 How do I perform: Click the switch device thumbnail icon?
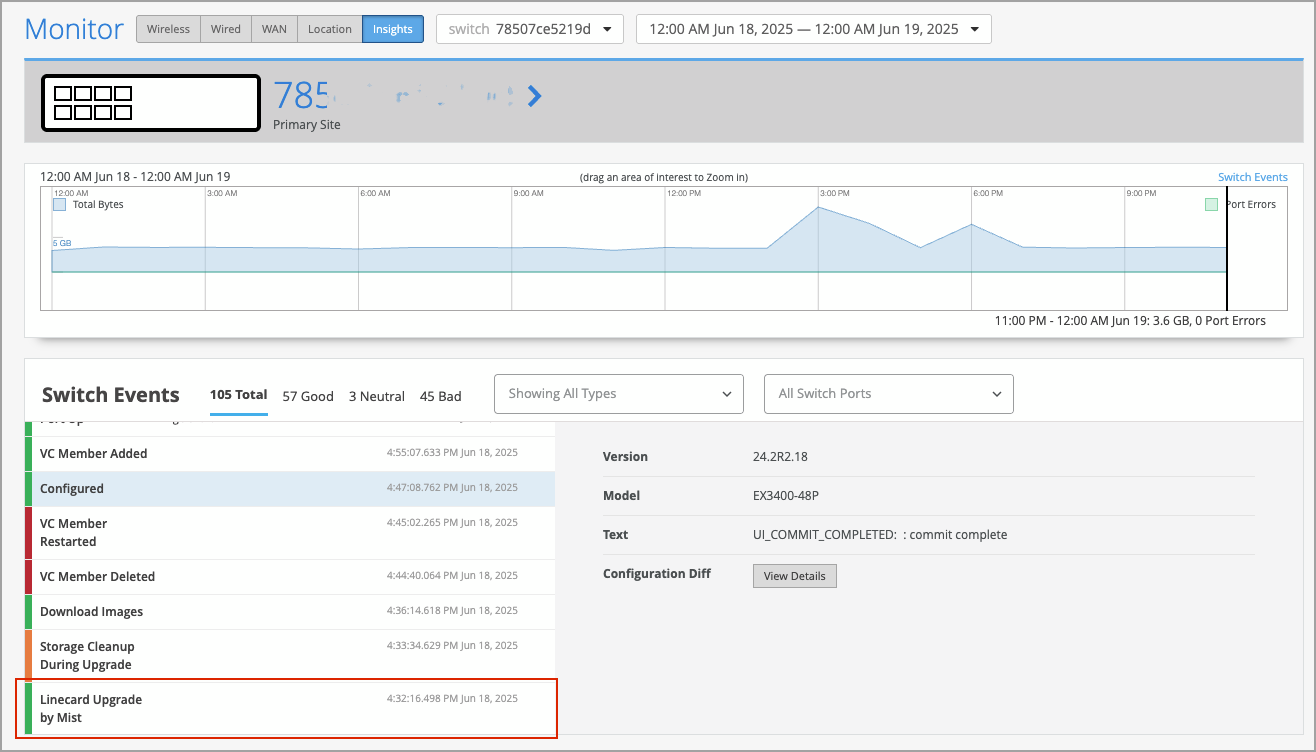point(150,103)
